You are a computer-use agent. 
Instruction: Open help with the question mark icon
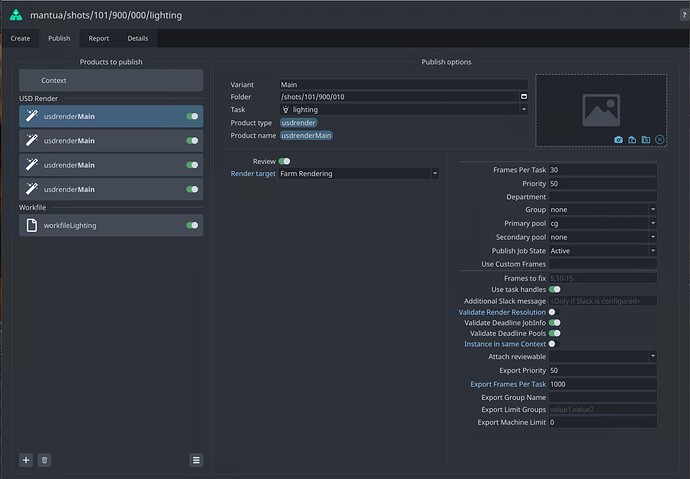pyautogui.click(x=684, y=15)
